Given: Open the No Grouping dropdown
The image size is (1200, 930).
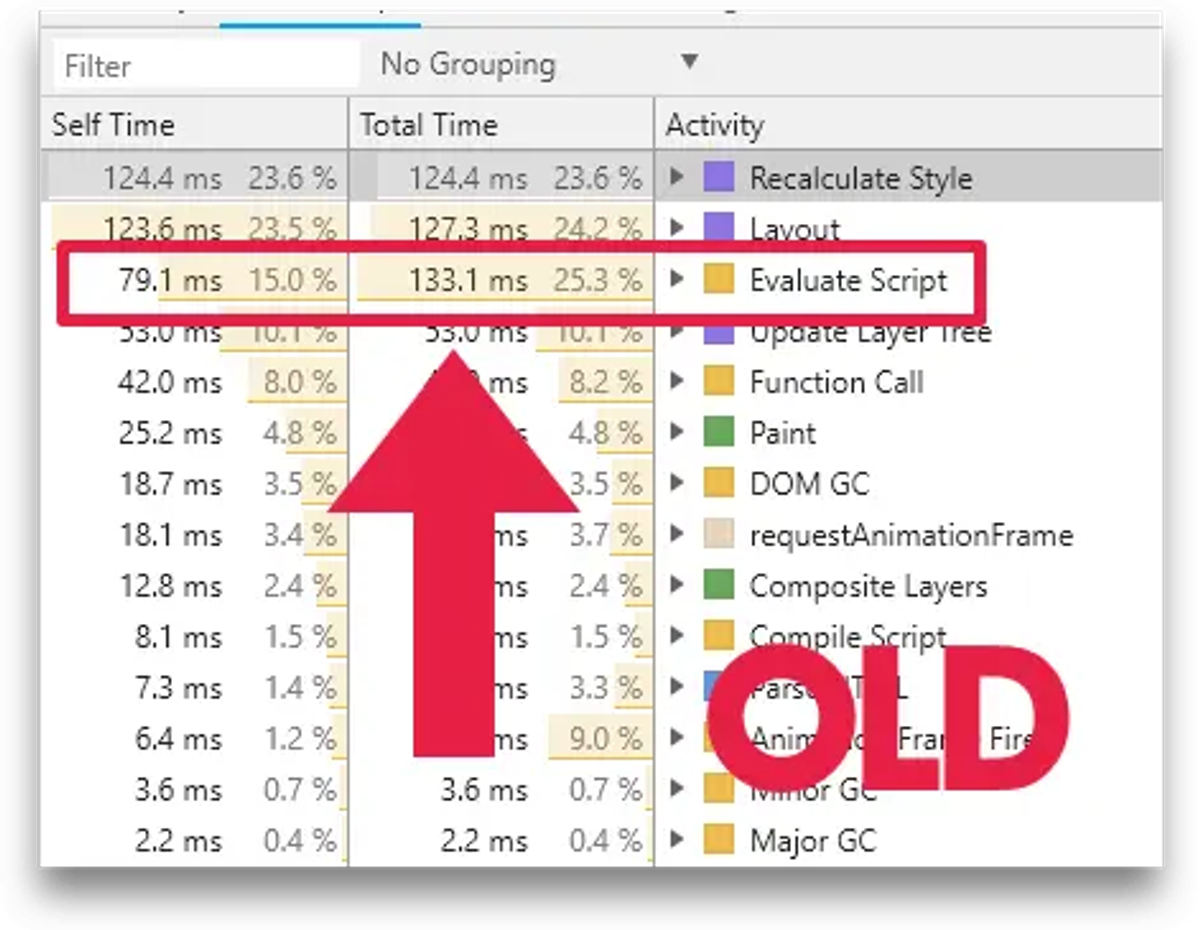Looking at the screenshot, I should pyautogui.click(x=538, y=65).
